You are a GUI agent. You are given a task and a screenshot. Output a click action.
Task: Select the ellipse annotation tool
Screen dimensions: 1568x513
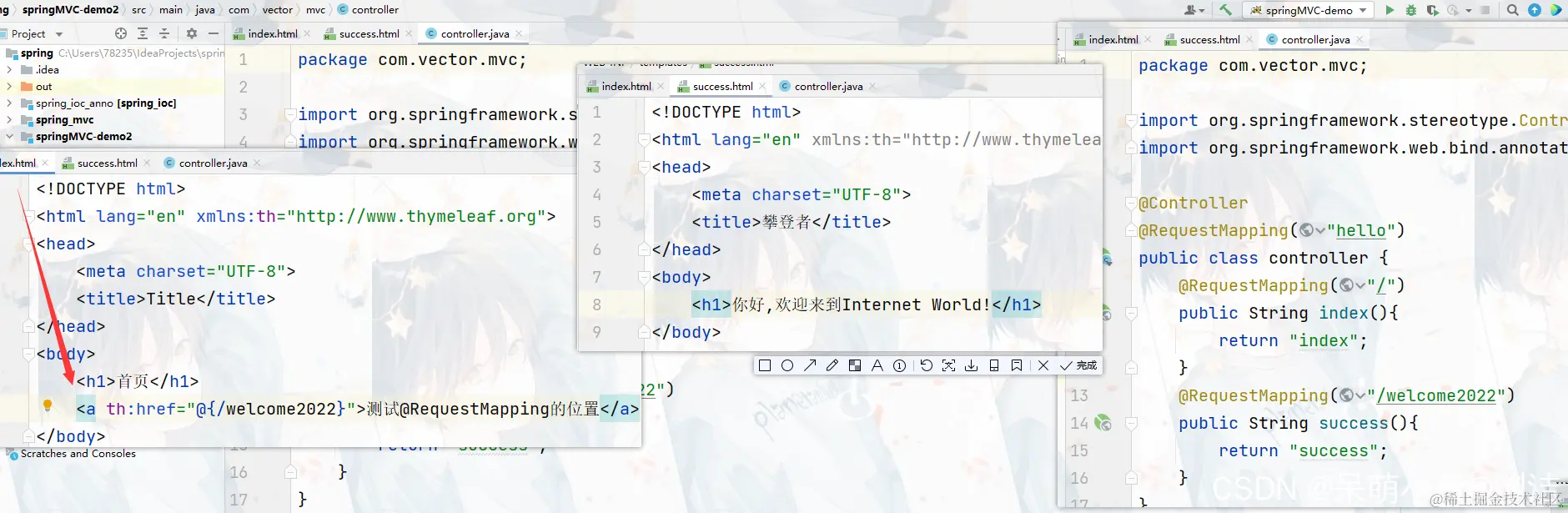pyautogui.click(x=787, y=365)
